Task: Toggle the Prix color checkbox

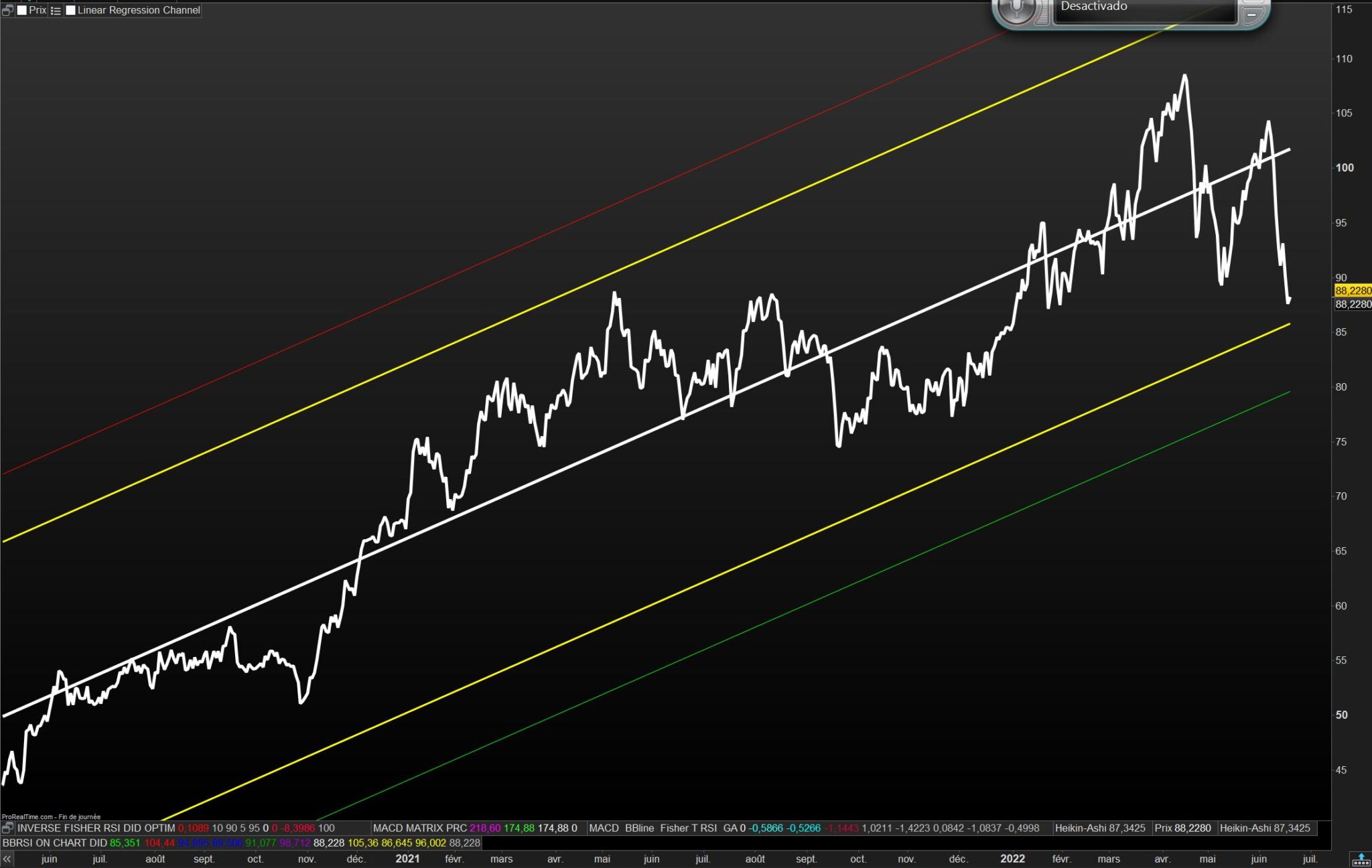Action: (x=22, y=10)
